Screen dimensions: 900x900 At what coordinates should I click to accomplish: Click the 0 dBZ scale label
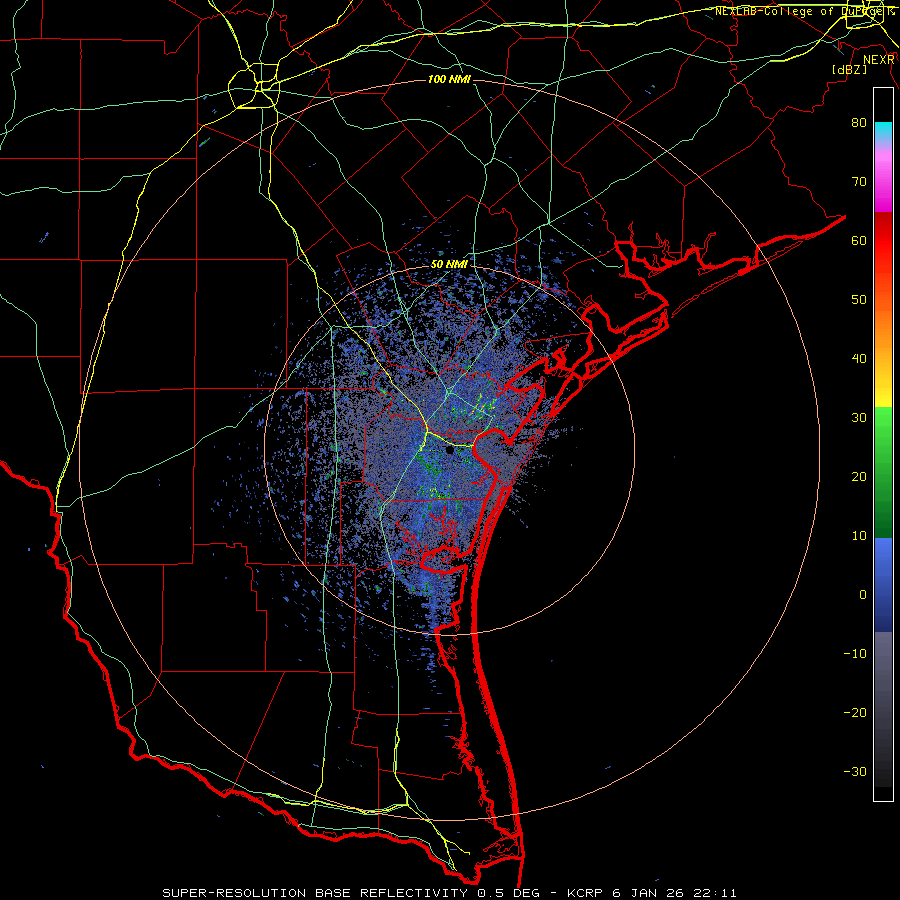tap(863, 595)
